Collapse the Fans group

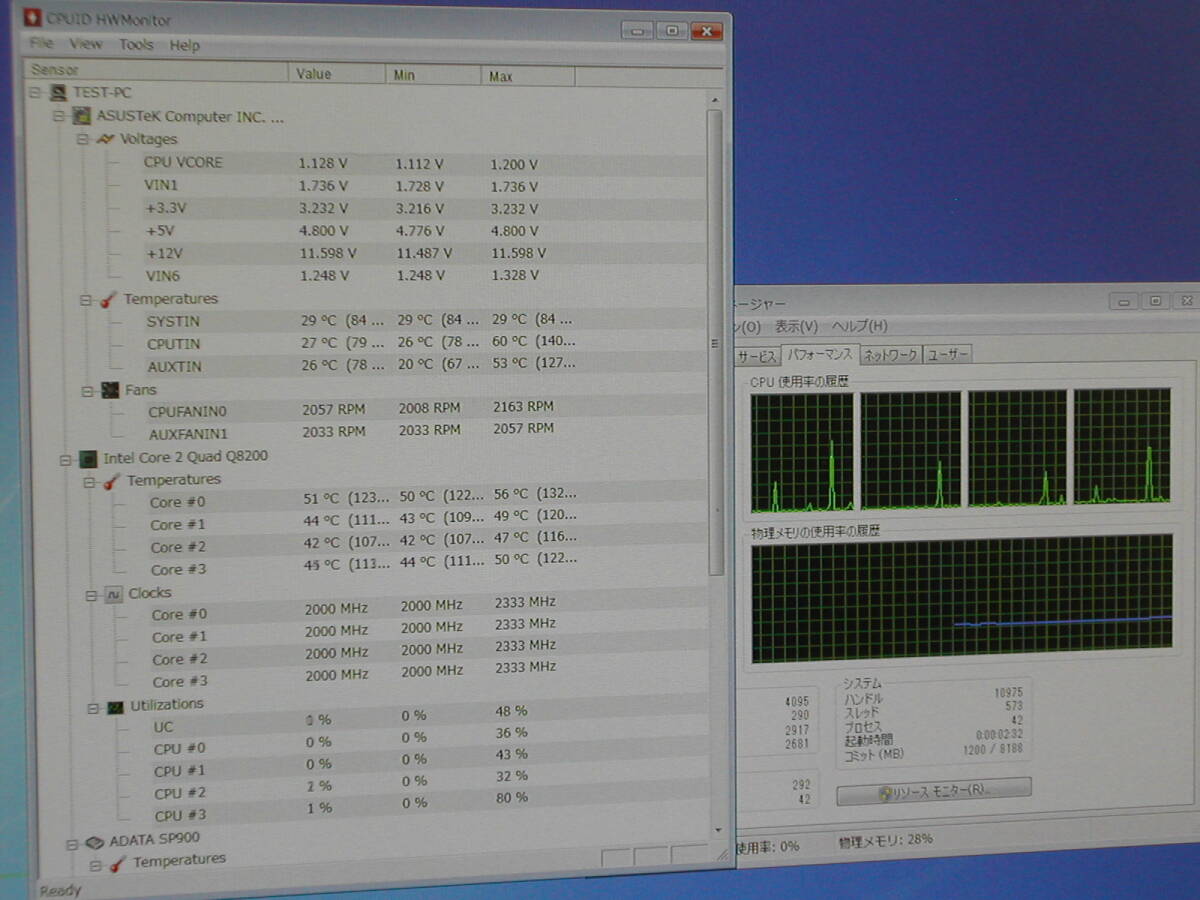point(88,390)
